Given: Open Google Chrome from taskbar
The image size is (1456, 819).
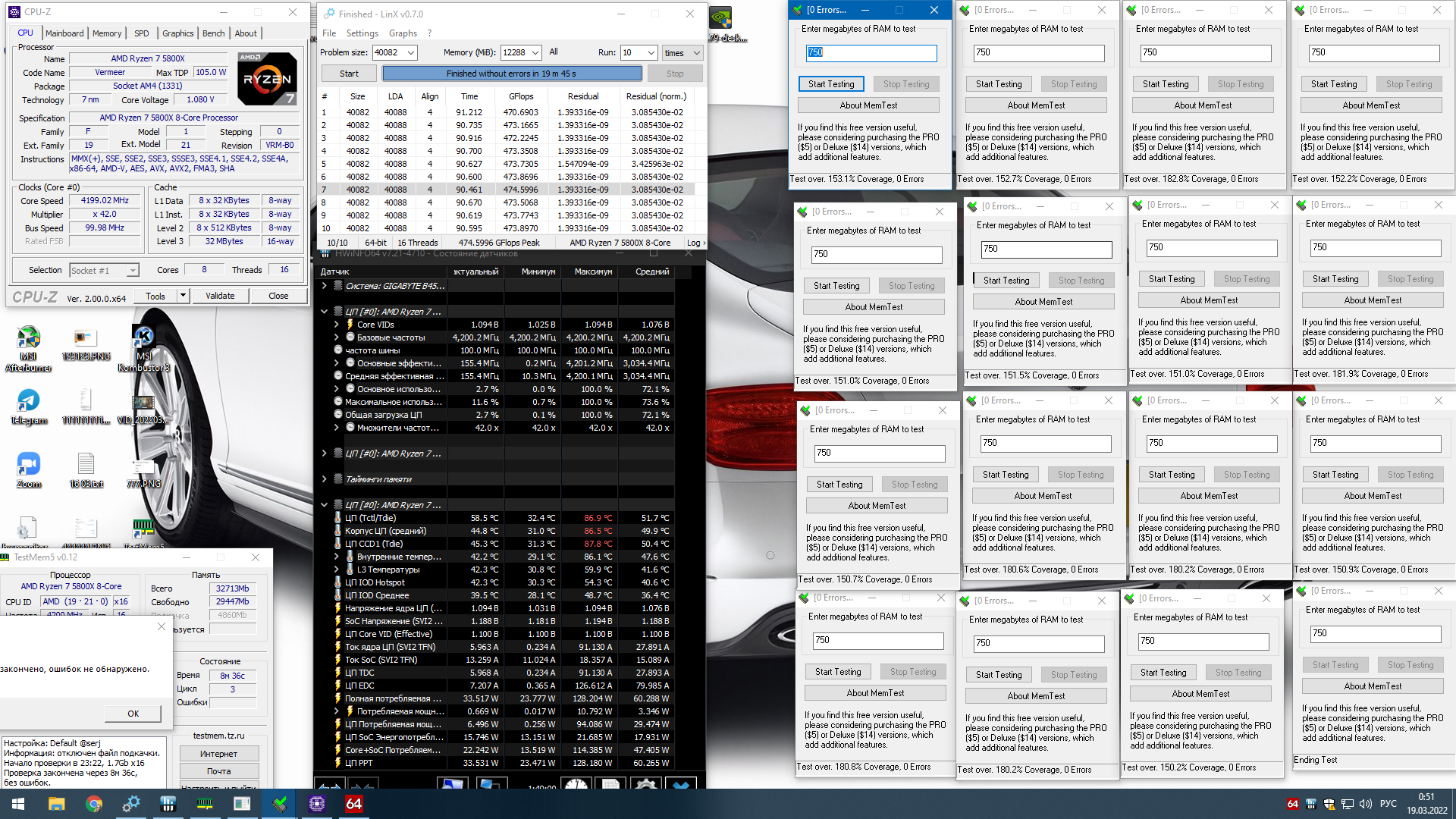Looking at the screenshot, I should tap(94, 804).
